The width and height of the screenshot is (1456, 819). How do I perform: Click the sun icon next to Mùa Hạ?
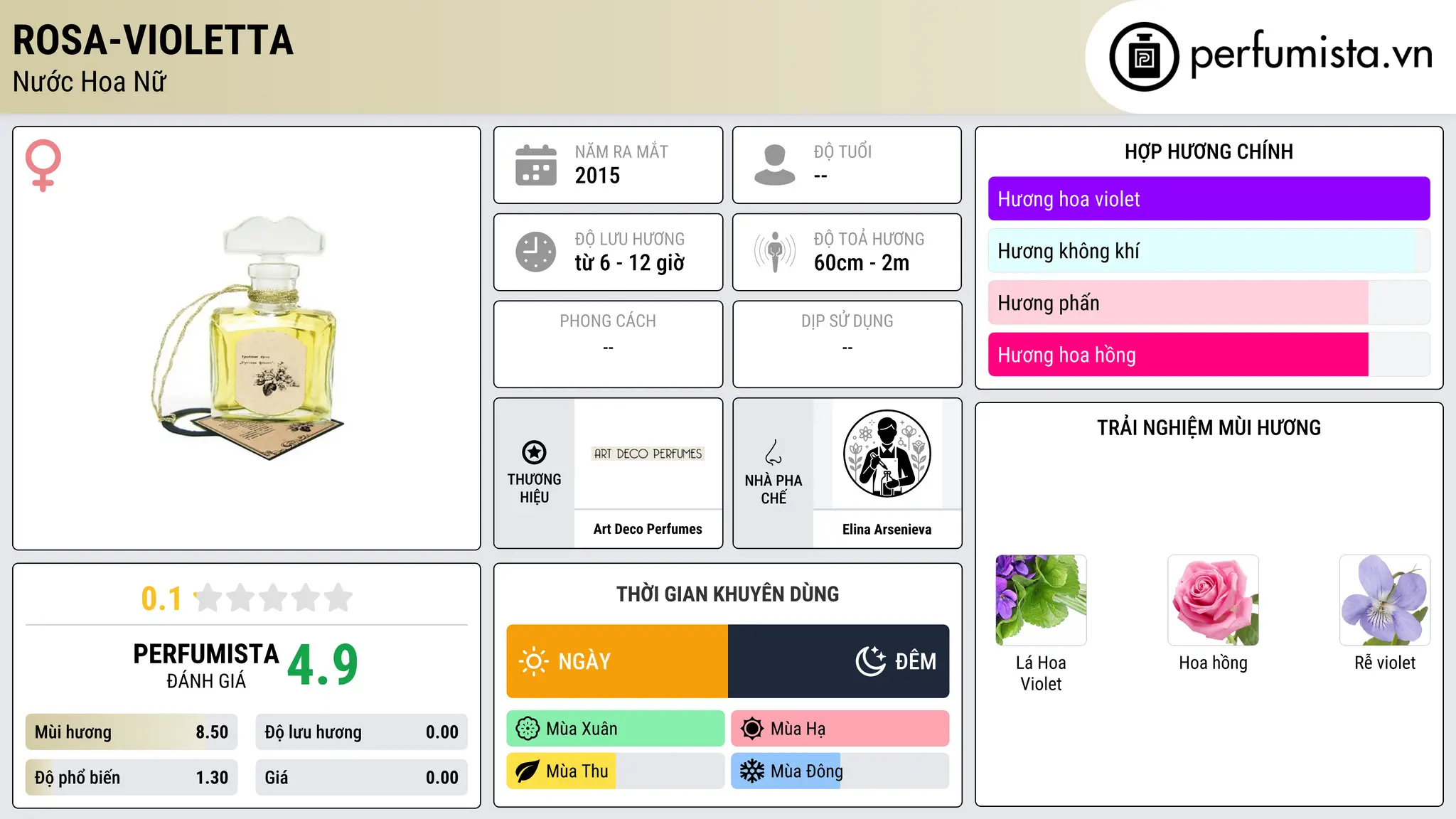(x=751, y=729)
